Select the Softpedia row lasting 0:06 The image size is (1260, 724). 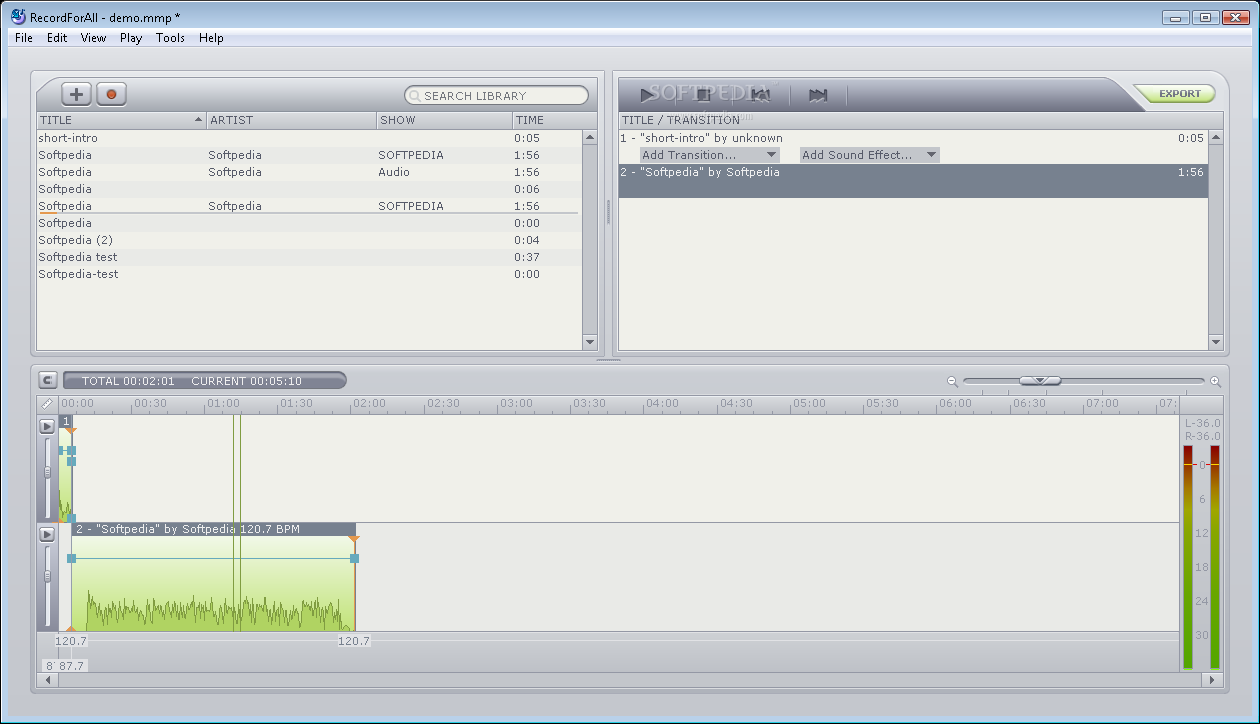(309, 189)
